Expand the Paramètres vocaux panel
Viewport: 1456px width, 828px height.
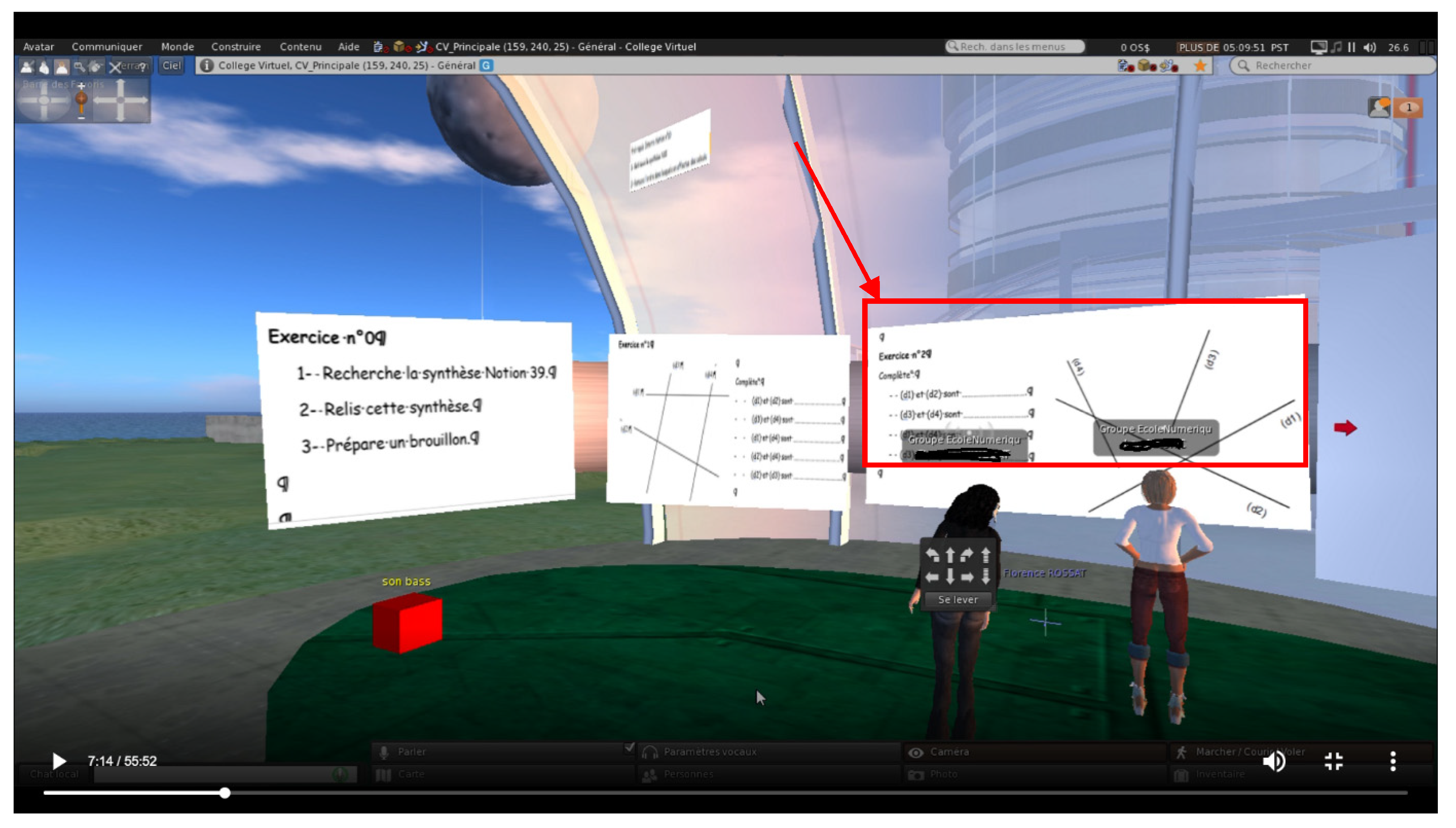click(709, 752)
